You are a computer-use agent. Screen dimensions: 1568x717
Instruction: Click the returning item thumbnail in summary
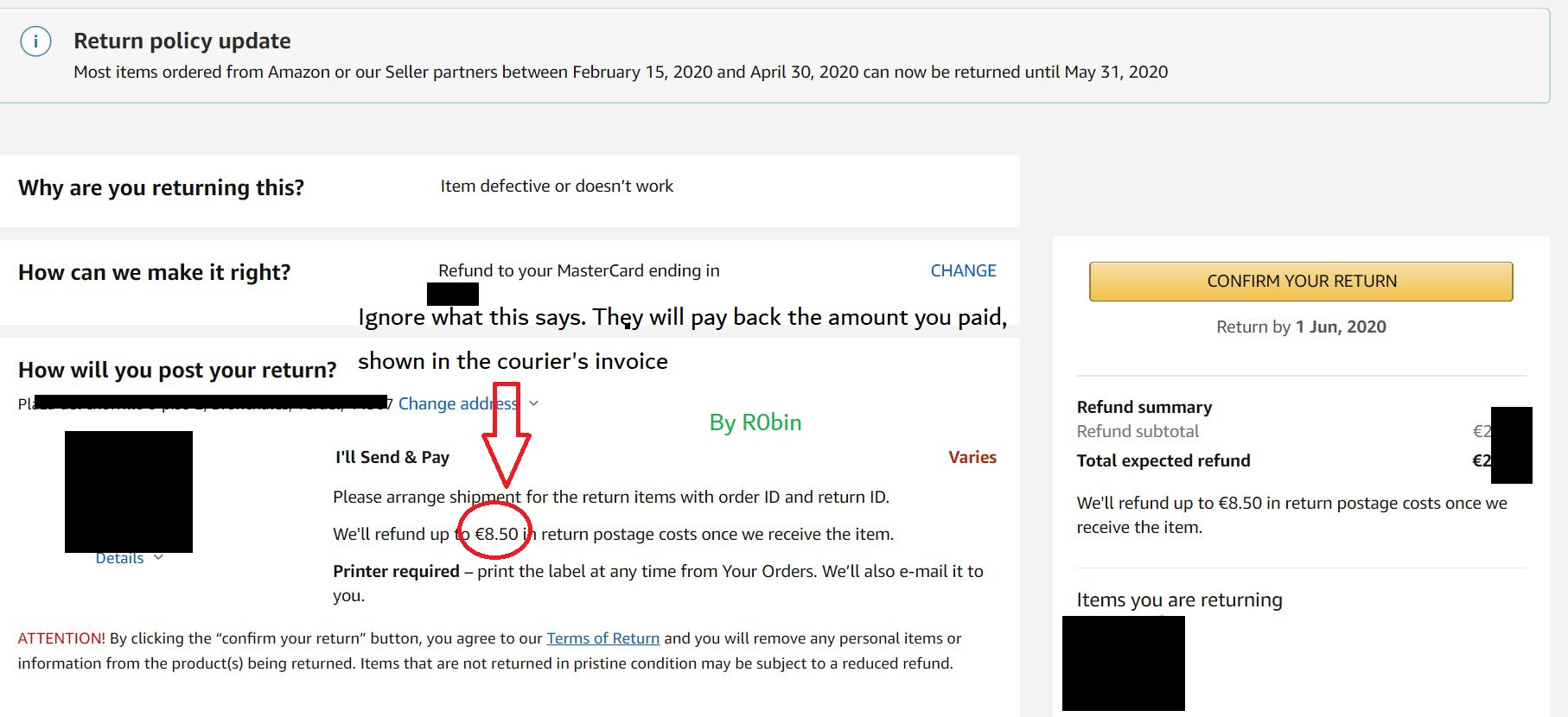coord(1123,663)
